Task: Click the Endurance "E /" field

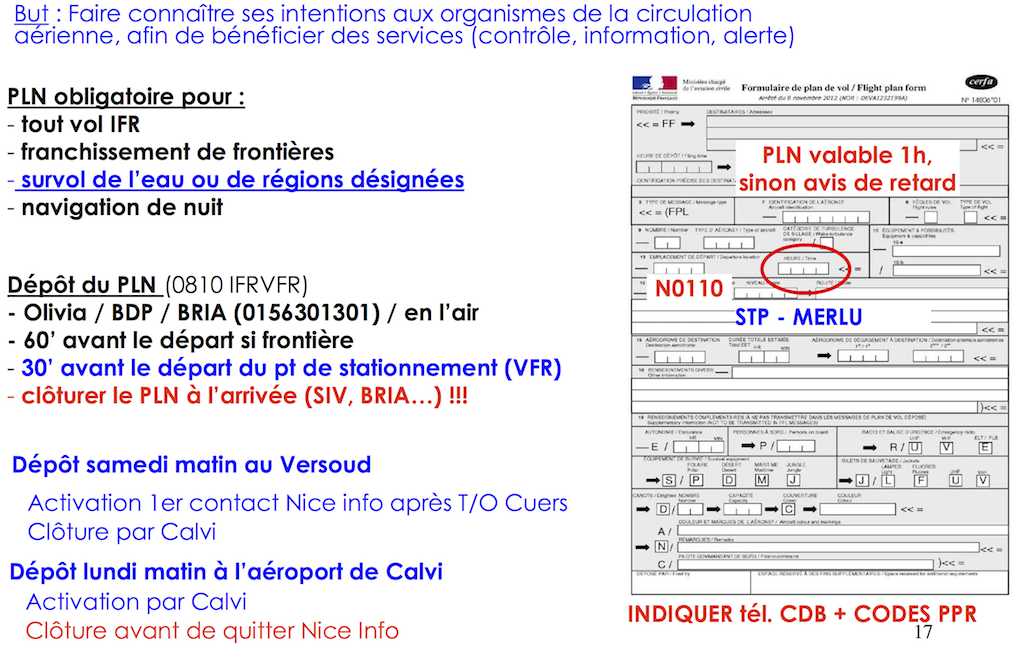Action: [698, 447]
